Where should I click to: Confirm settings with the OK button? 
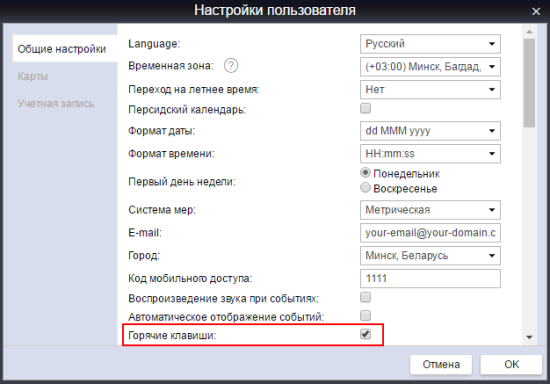point(511,364)
